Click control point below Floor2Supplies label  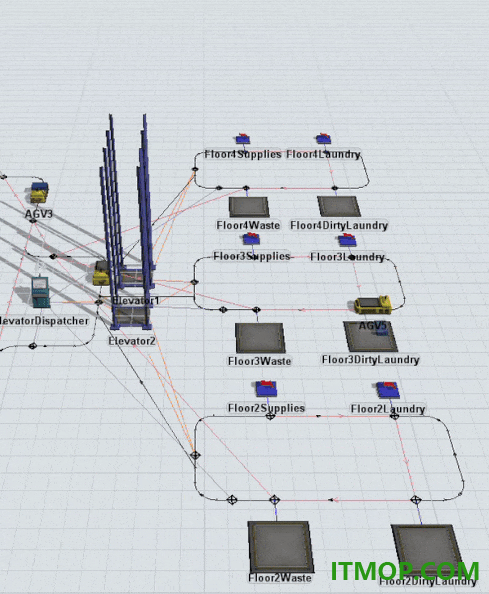[x=270, y=417]
